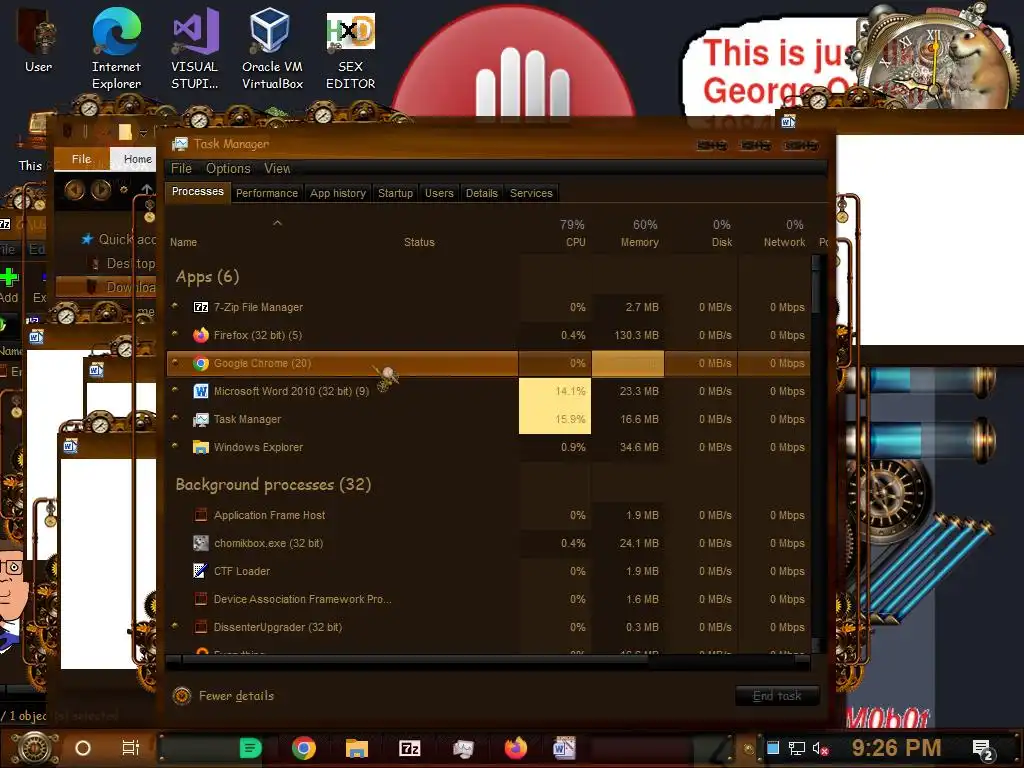The image size is (1024, 768).
Task: Open Task View on the taskbar
Action: coord(131,748)
